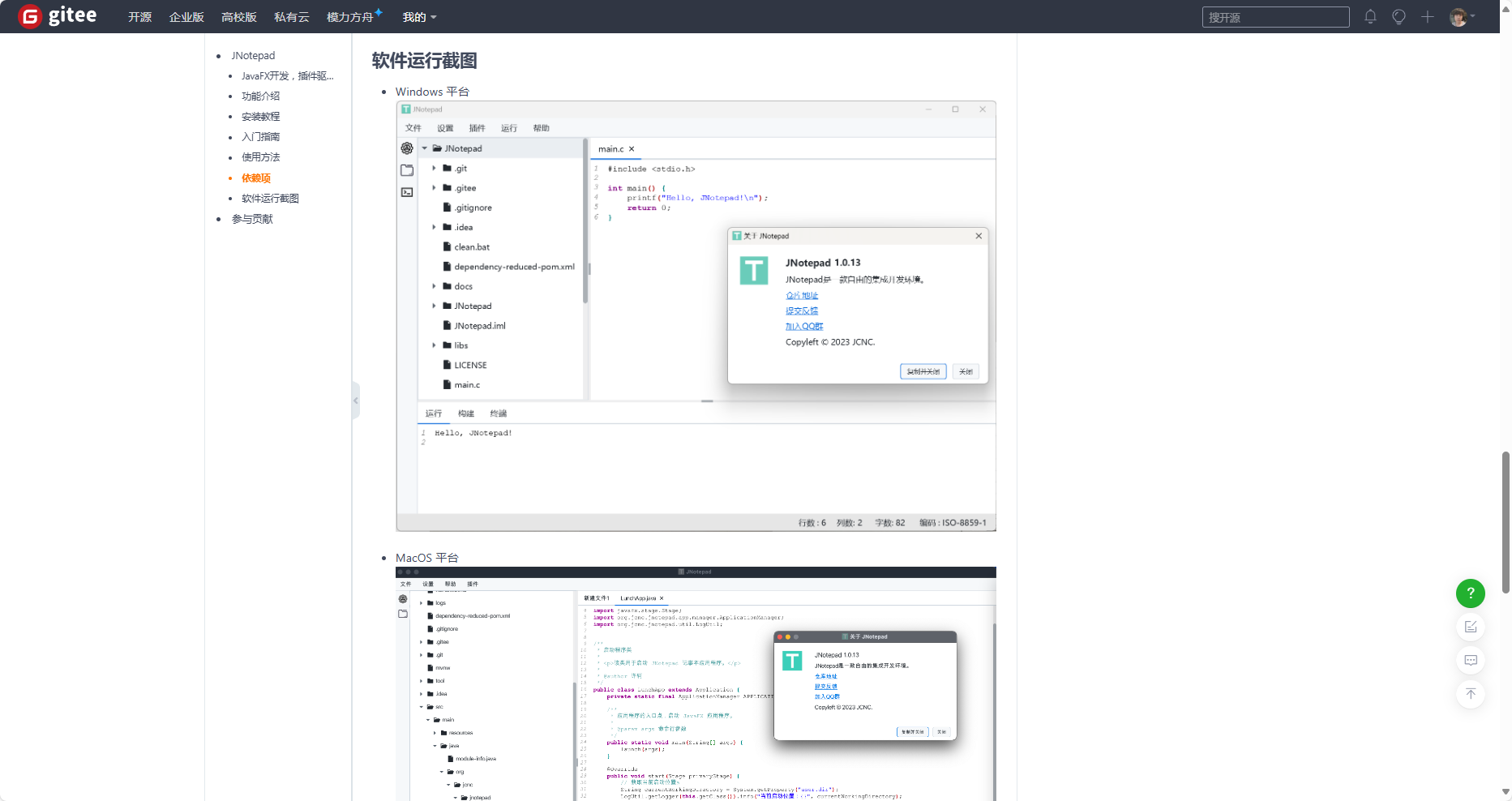1512x801 pixels.
Task: Open the 参与贡献 outline link
Action: [x=252, y=219]
